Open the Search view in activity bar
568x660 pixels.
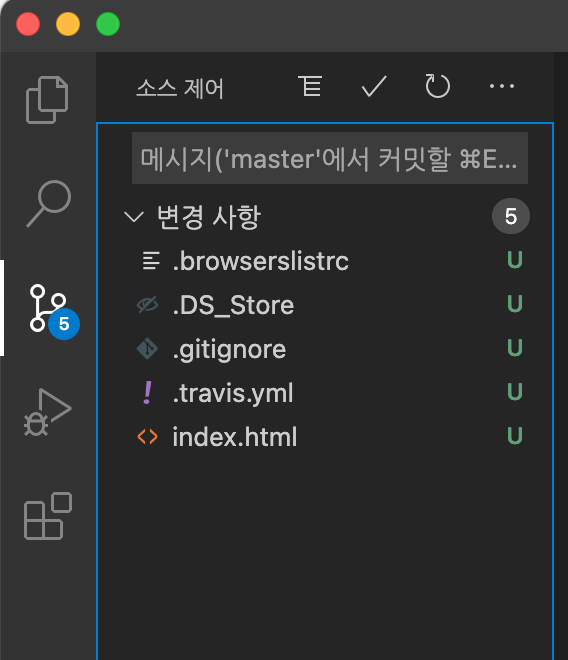[x=48, y=204]
